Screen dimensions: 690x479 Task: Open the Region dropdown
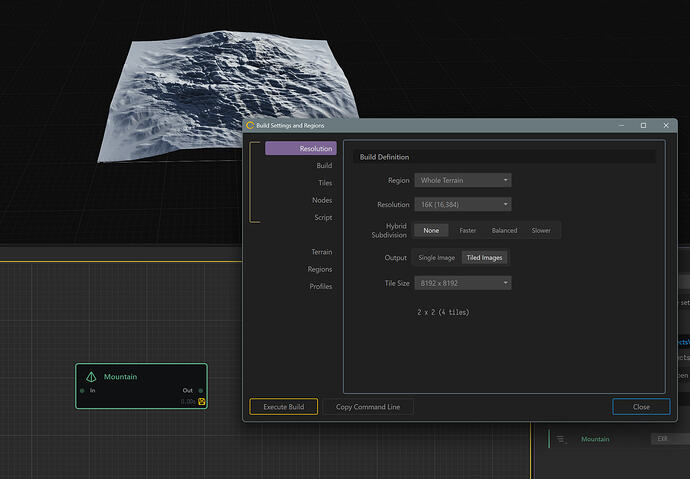pyautogui.click(x=464, y=180)
